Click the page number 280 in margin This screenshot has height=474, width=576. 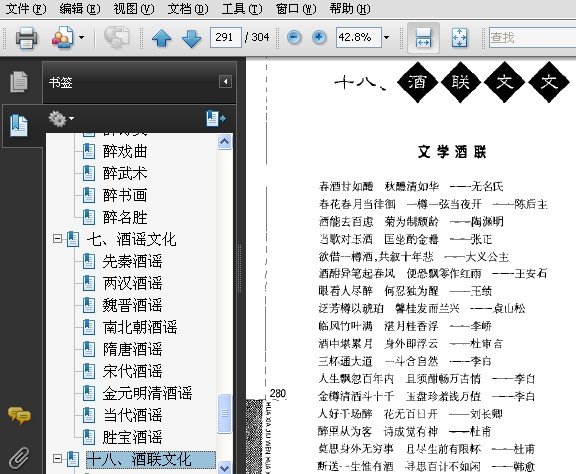(x=278, y=394)
